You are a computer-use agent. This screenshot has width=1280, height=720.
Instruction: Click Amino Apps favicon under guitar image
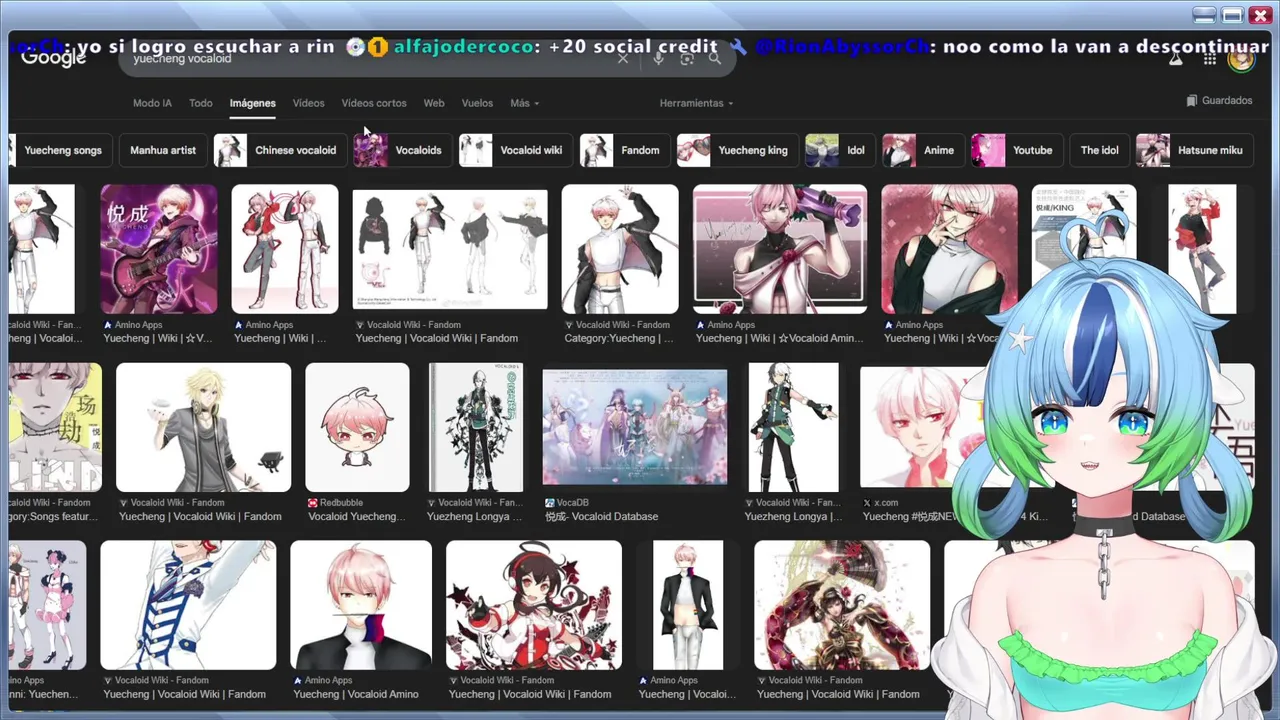tap(108, 325)
